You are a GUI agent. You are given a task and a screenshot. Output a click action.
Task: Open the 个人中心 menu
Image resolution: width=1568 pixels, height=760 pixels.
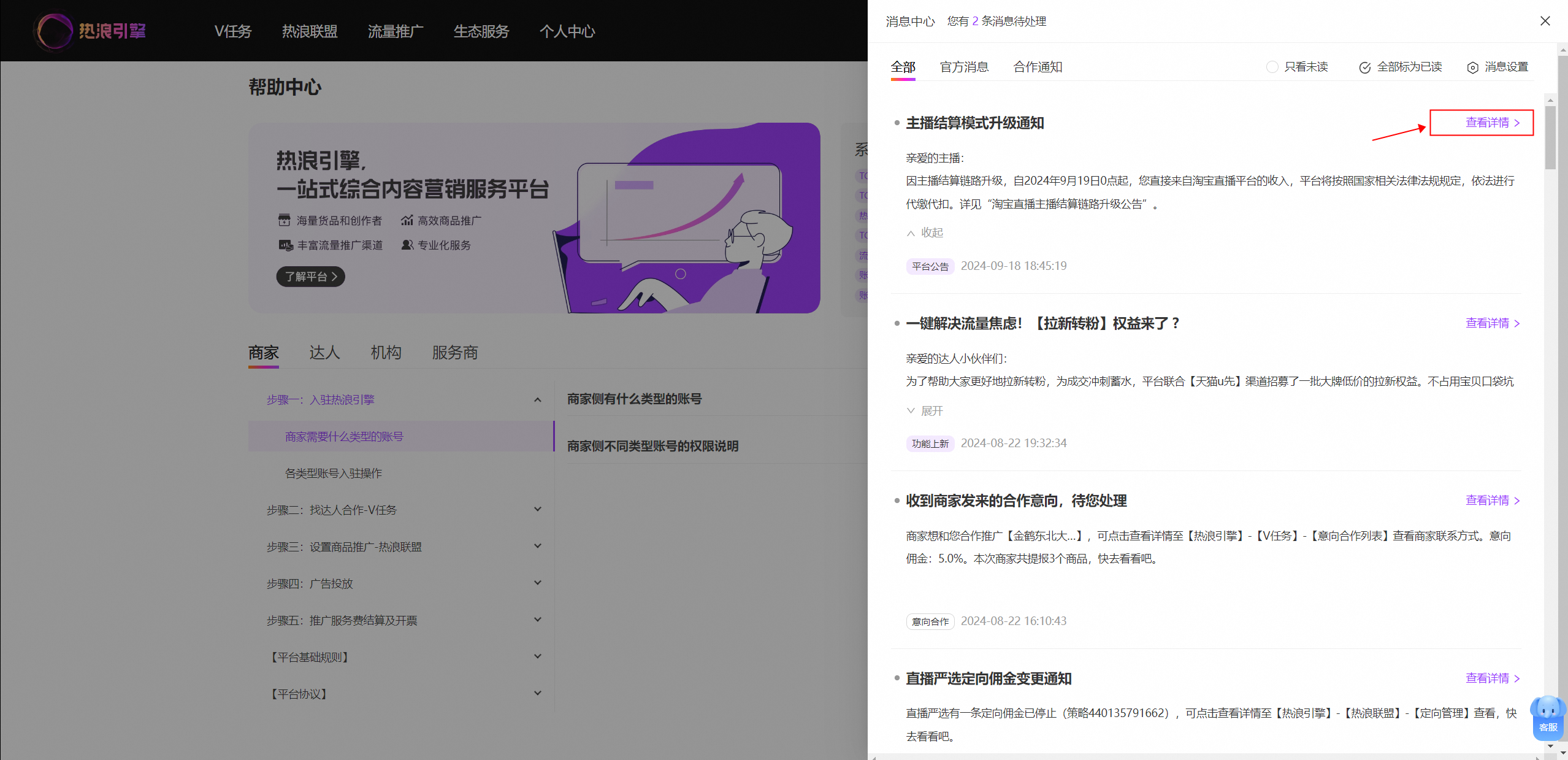tap(567, 31)
